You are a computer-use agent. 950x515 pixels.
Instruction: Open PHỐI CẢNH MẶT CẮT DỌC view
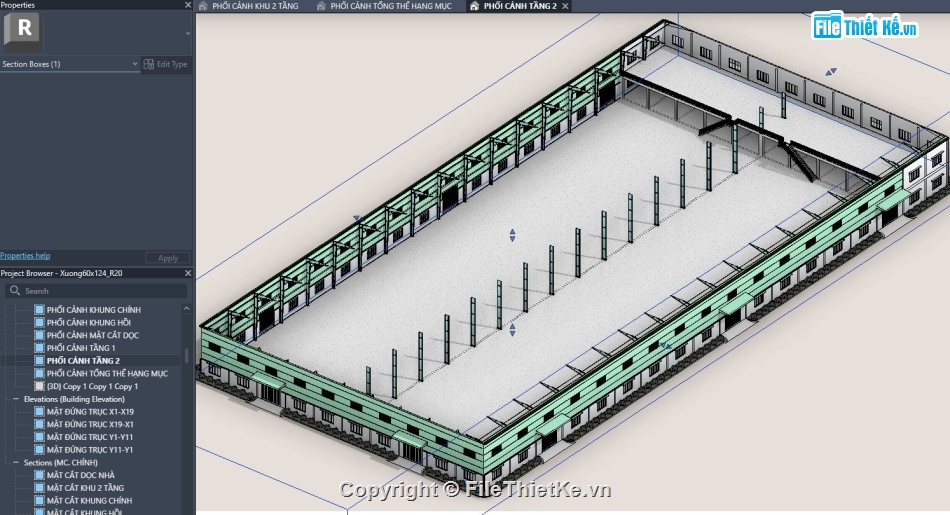pos(93,335)
